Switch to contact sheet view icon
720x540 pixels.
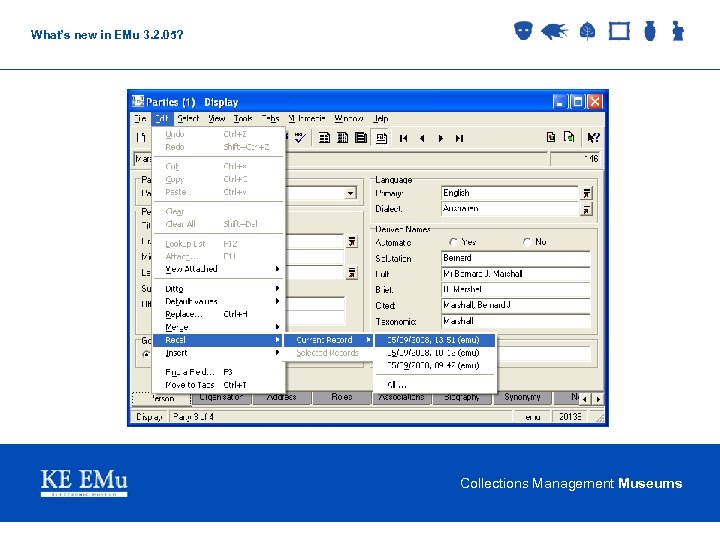(343, 137)
